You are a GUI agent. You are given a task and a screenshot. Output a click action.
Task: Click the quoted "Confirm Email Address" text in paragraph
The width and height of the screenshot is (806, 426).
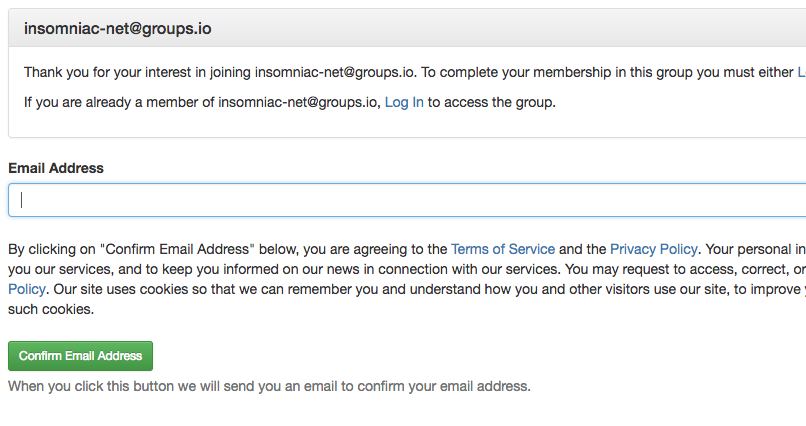point(177,249)
